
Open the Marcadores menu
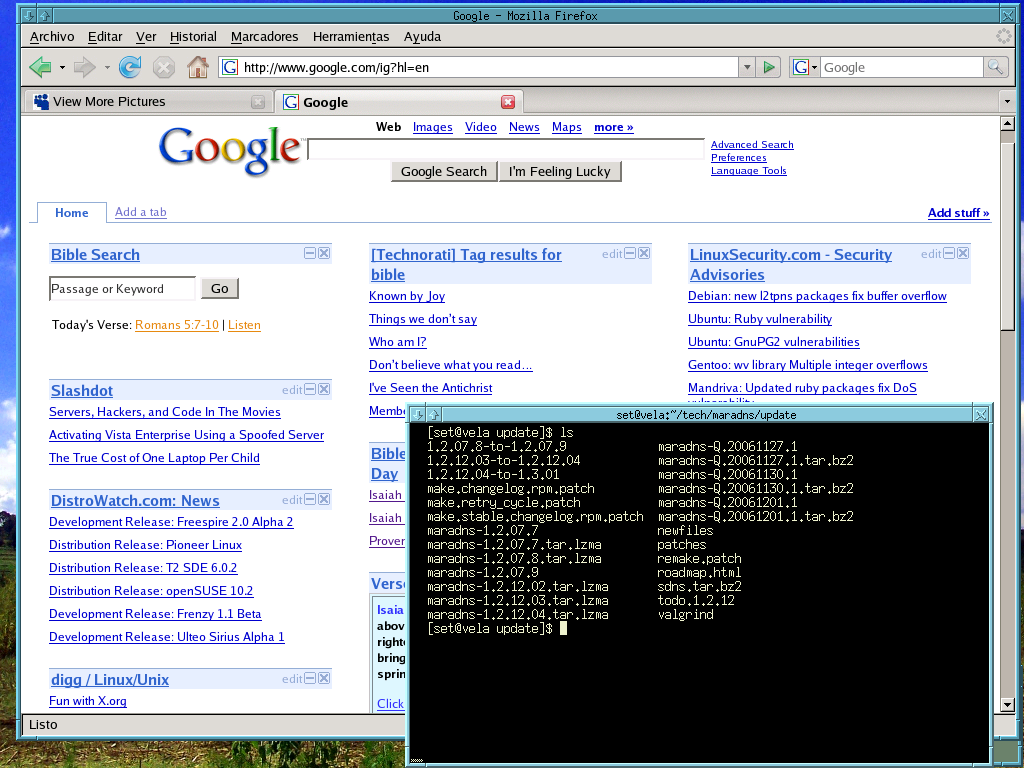(264, 37)
